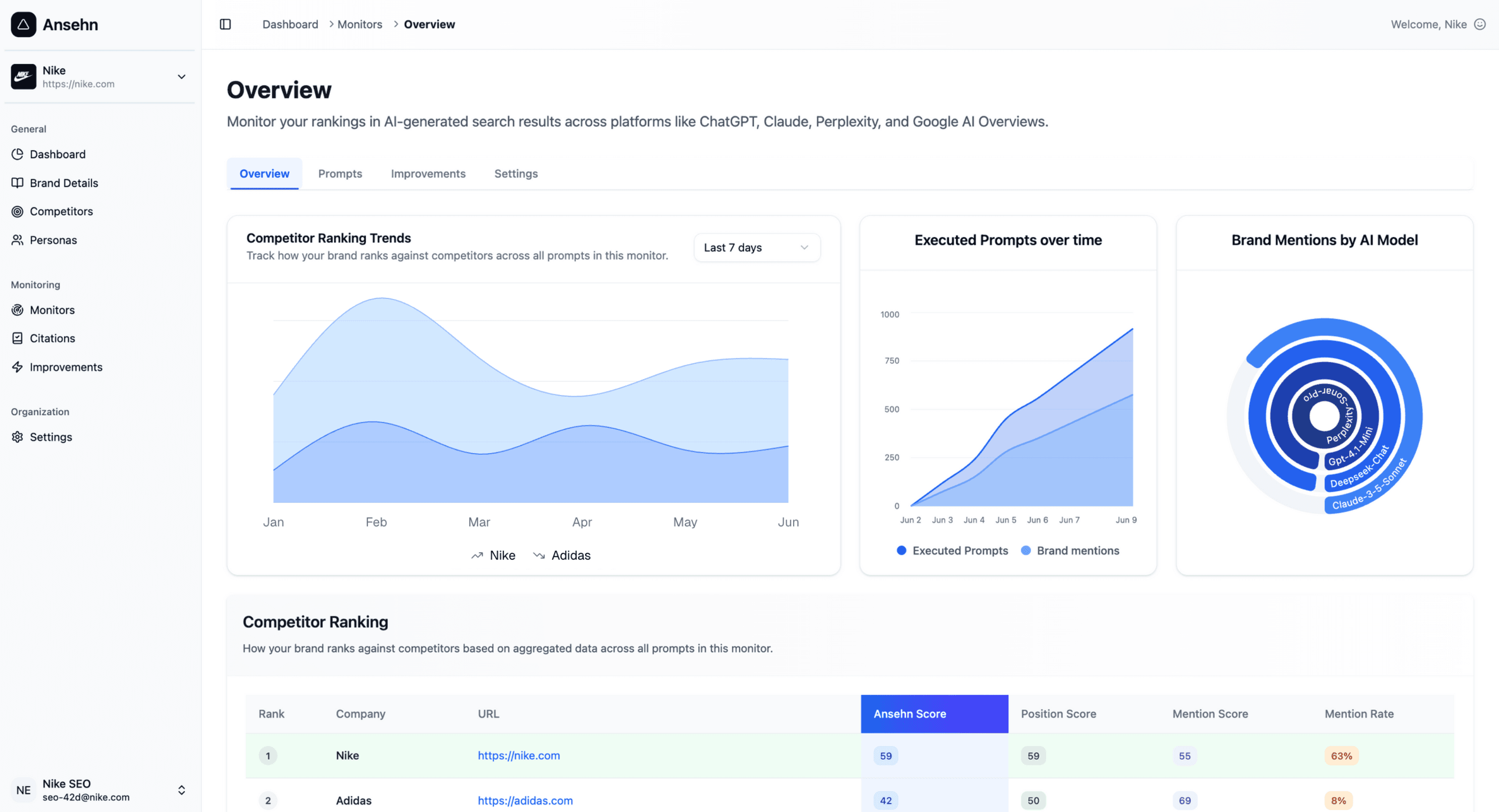Click Adidas's 8% mention rate badge

(x=1338, y=801)
